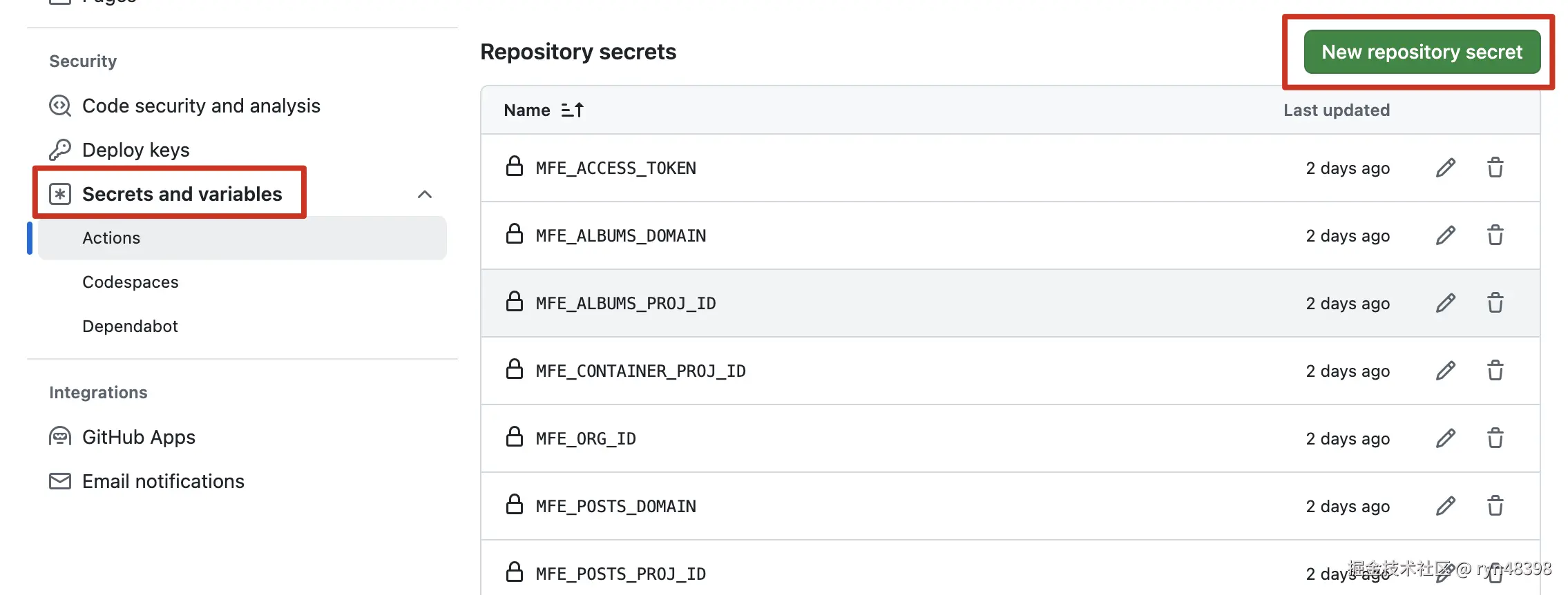
Task: Click the MFE_ALBUMS_PROJ_ID secret row
Action: click(x=626, y=303)
